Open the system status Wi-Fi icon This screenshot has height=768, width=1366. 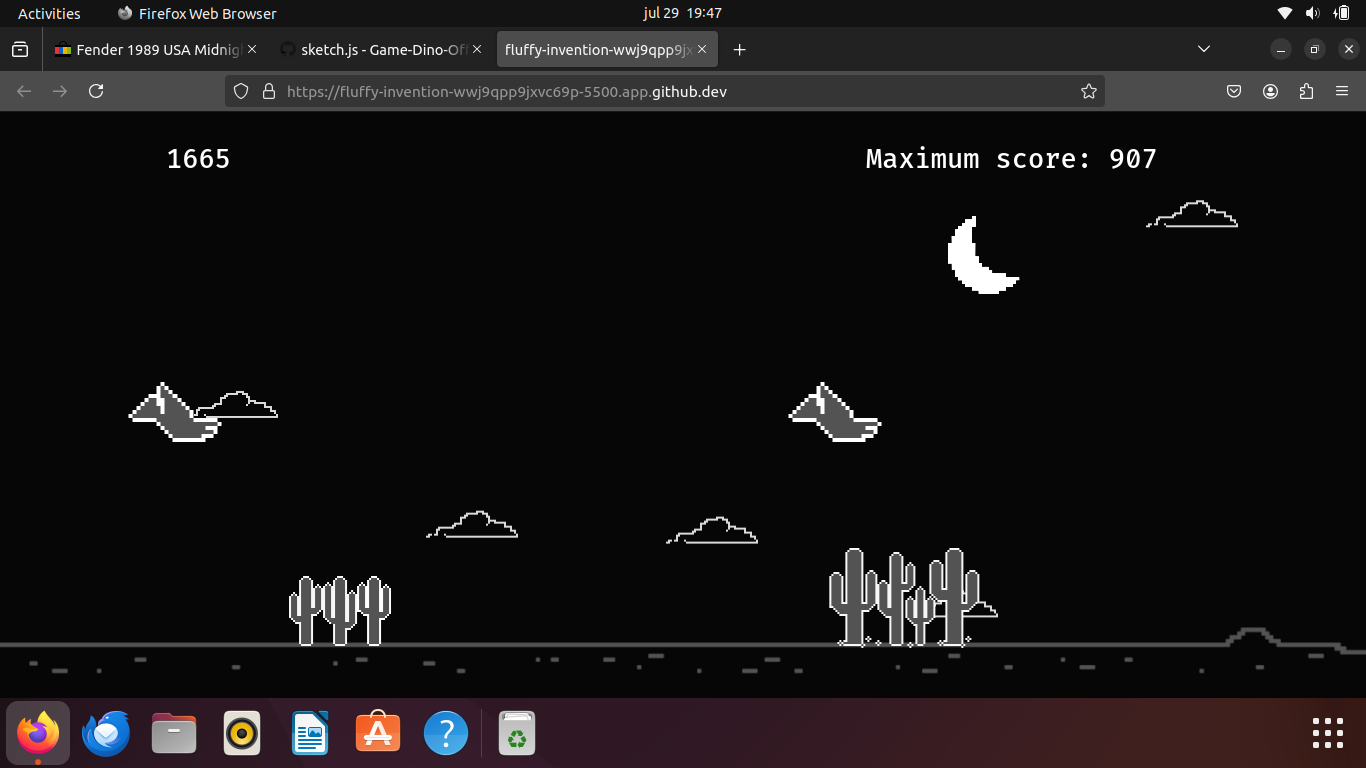click(x=1285, y=13)
